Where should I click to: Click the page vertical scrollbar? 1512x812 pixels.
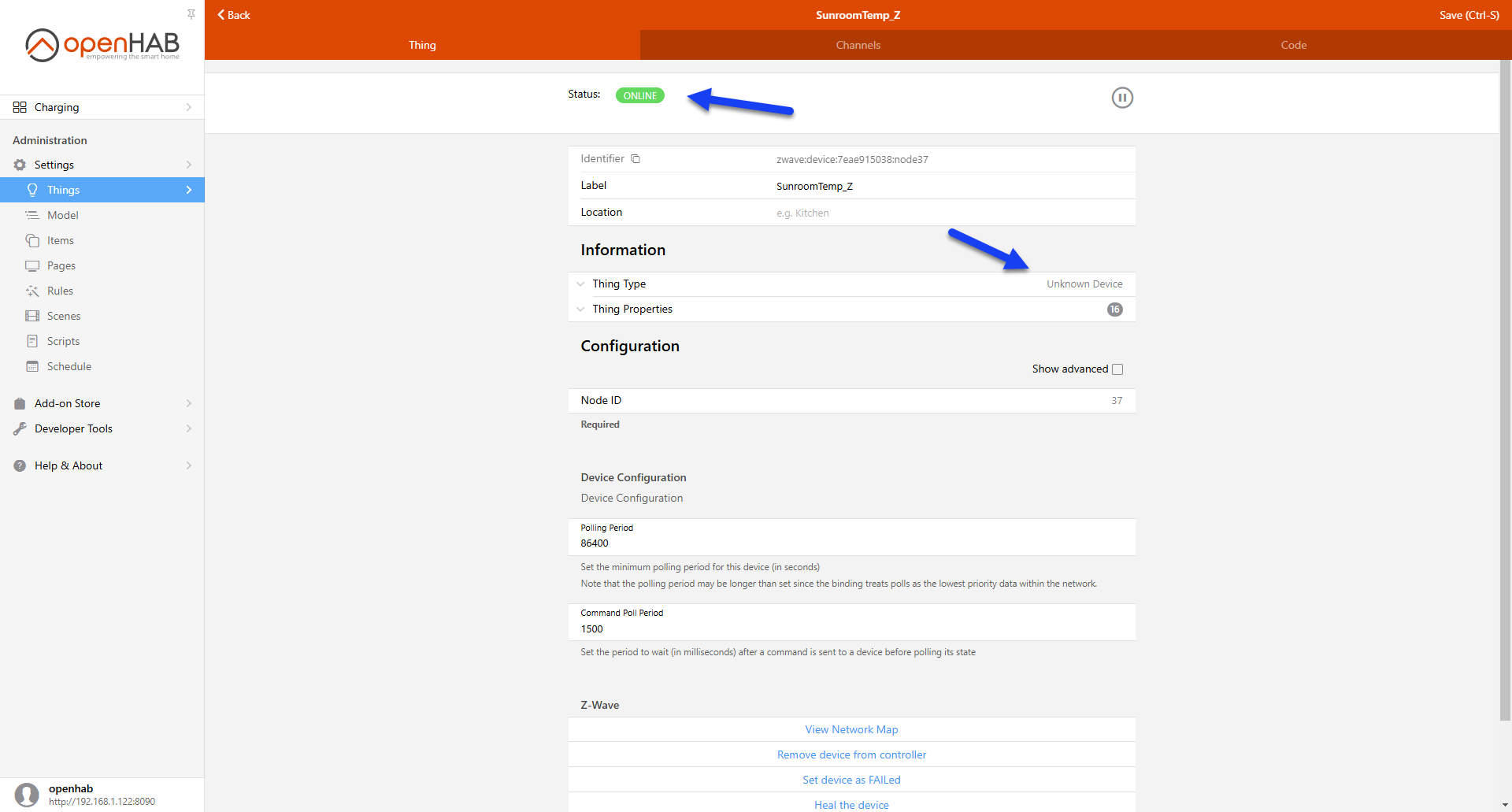coord(1505,394)
